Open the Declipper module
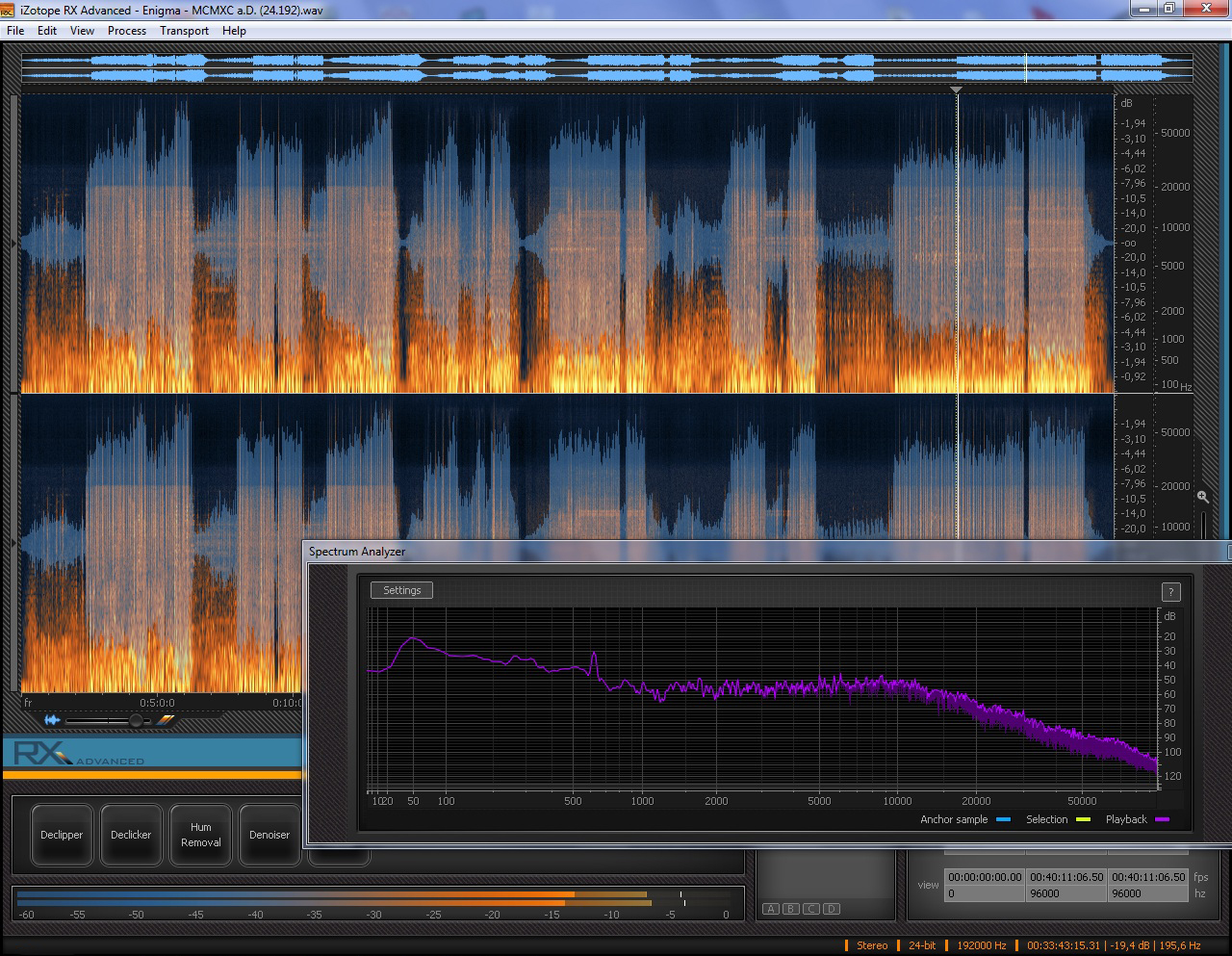 [62, 835]
